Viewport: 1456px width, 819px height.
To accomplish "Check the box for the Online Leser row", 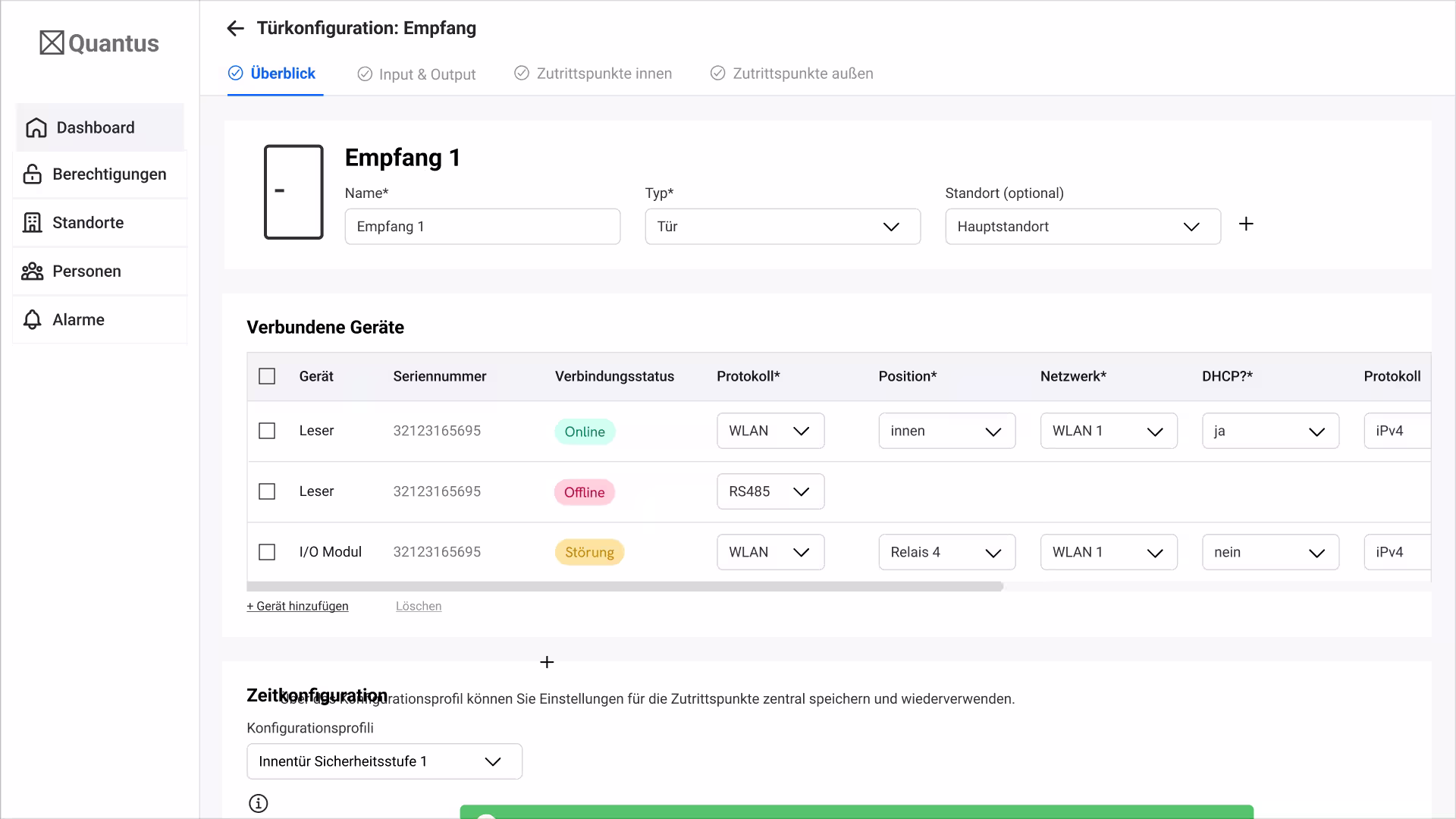I will 267,431.
